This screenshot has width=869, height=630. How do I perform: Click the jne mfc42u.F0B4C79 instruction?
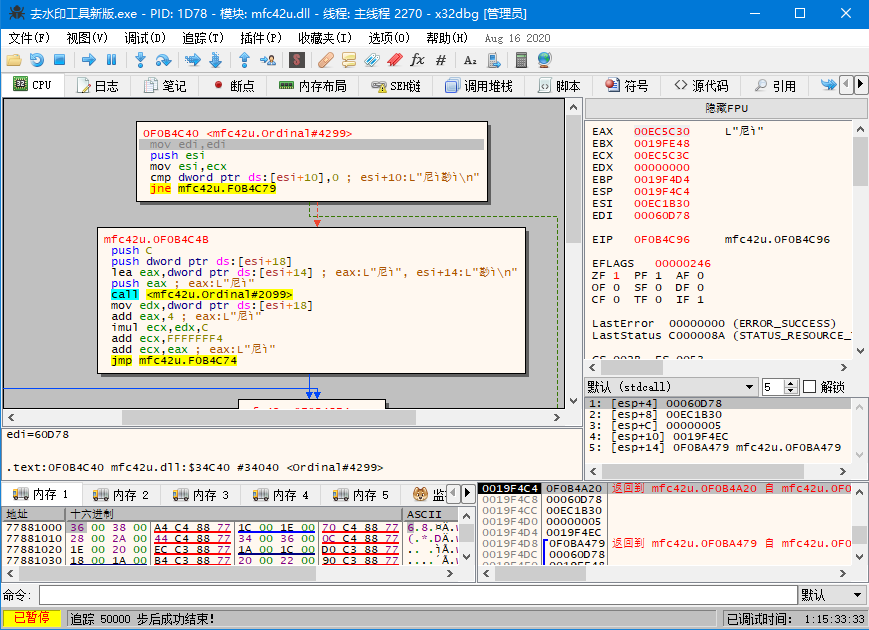click(213, 188)
